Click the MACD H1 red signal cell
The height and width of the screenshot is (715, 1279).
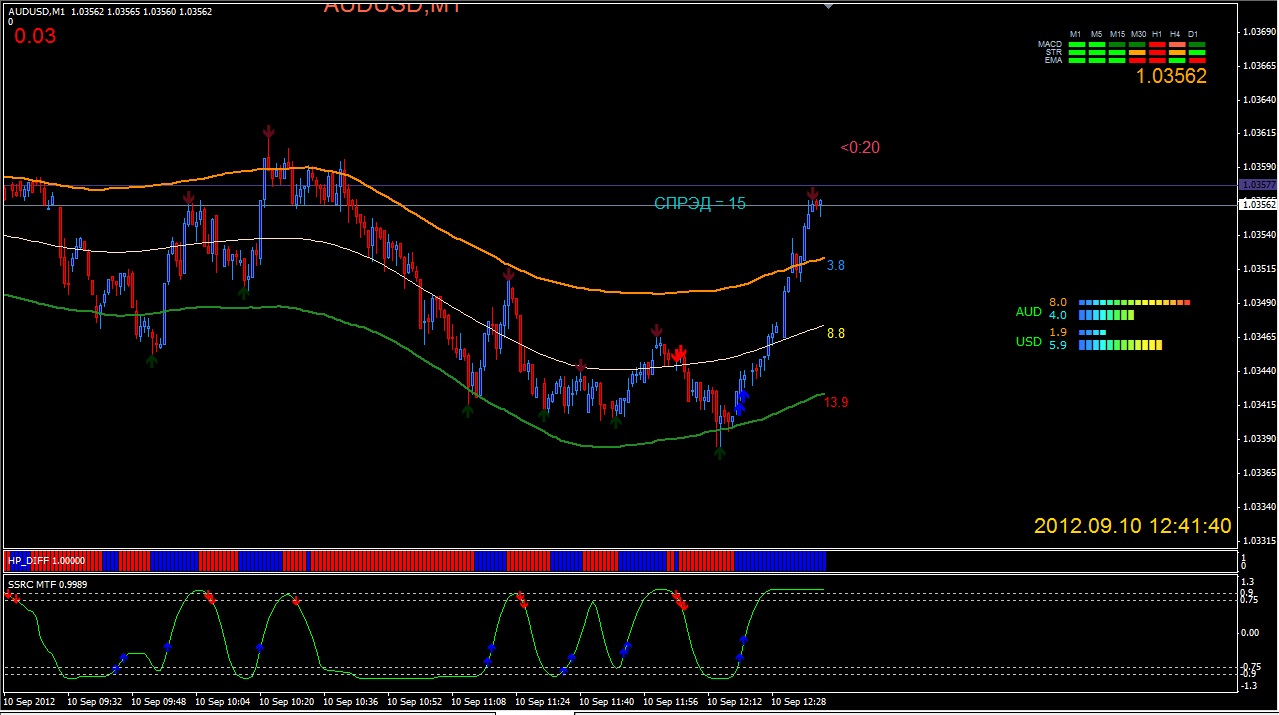(1156, 44)
